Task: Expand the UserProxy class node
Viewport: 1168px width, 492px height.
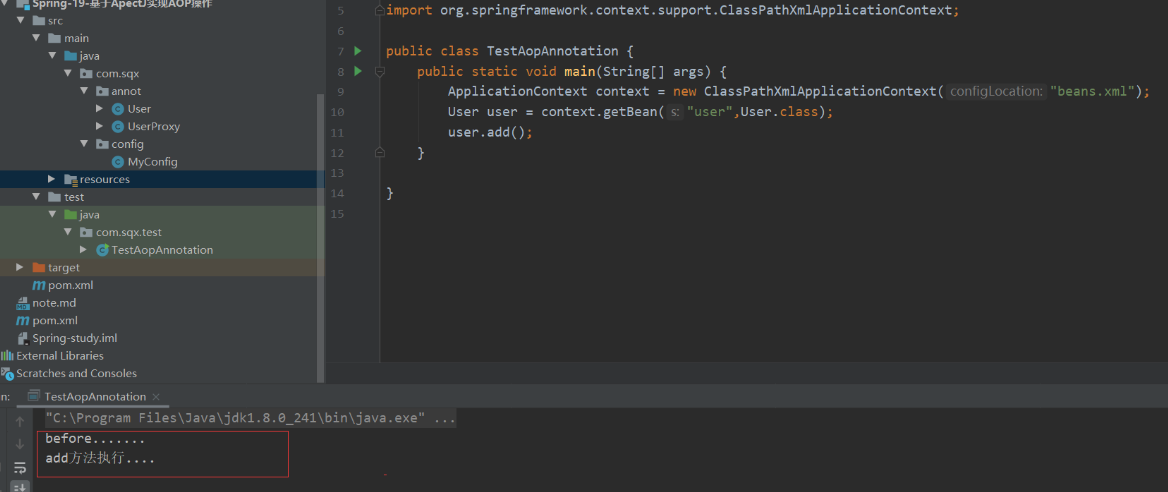Action: (99, 127)
